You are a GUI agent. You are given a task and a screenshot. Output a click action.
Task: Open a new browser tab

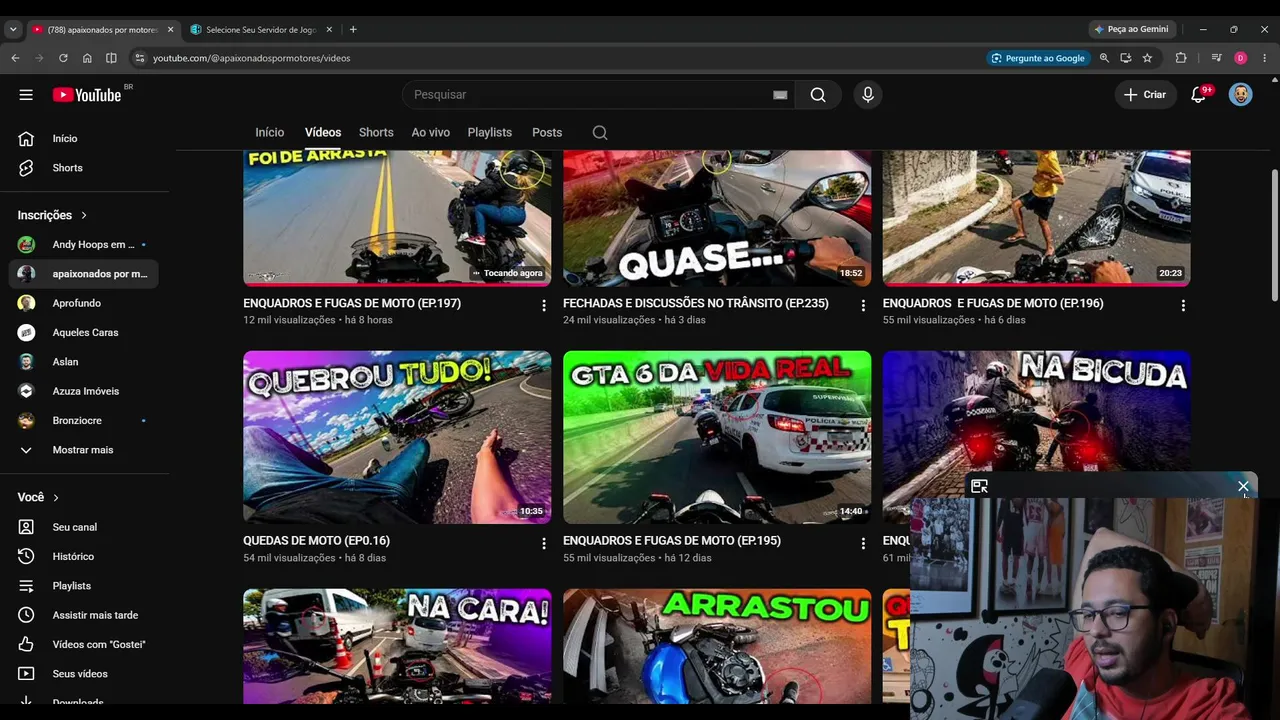point(353,30)
